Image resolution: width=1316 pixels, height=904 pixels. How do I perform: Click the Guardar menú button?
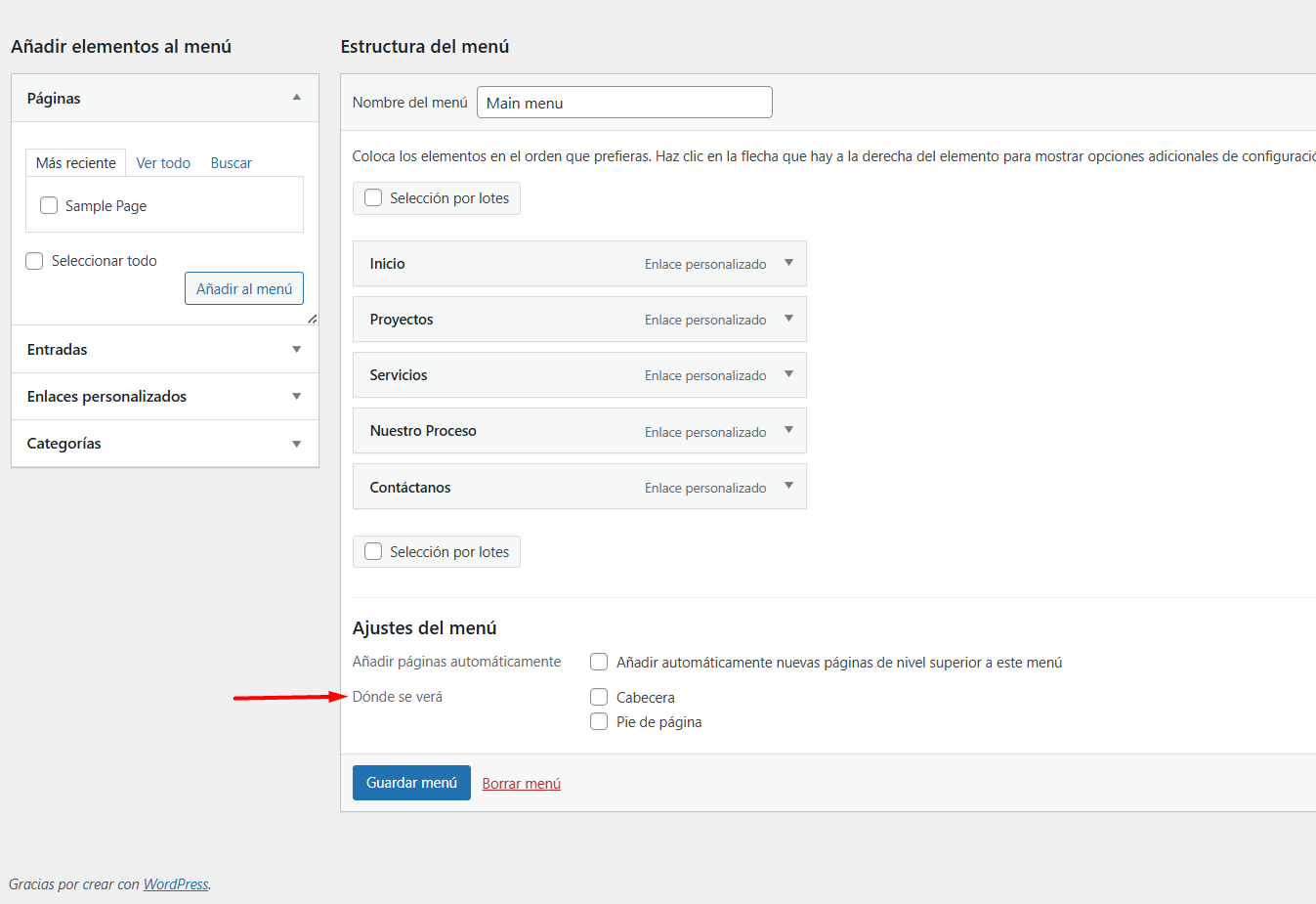click(x=411, y=783)
